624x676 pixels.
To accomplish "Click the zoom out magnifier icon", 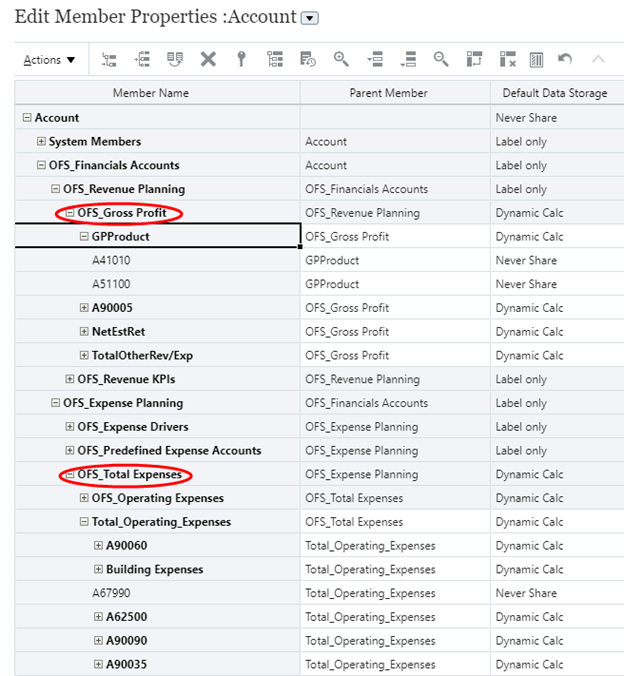I will (441, 60).
